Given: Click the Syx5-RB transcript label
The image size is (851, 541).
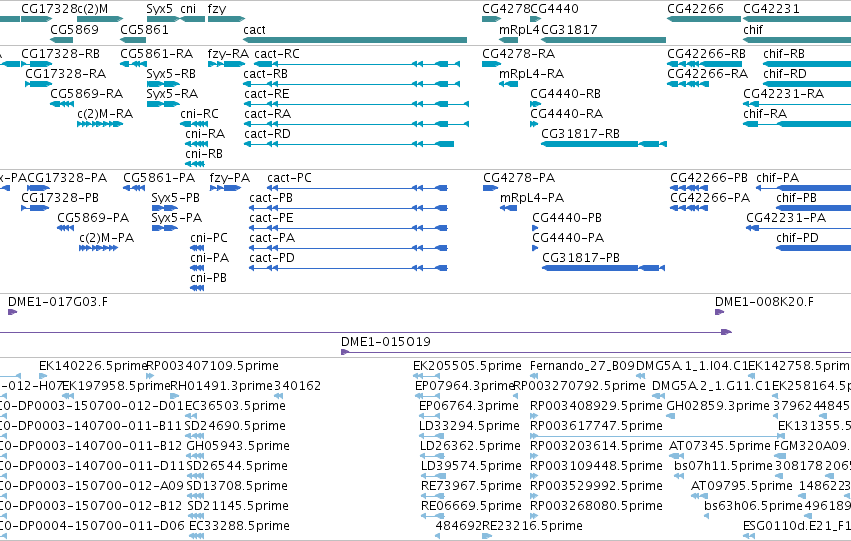Looking at the screenshot, I should pos(171,74).
